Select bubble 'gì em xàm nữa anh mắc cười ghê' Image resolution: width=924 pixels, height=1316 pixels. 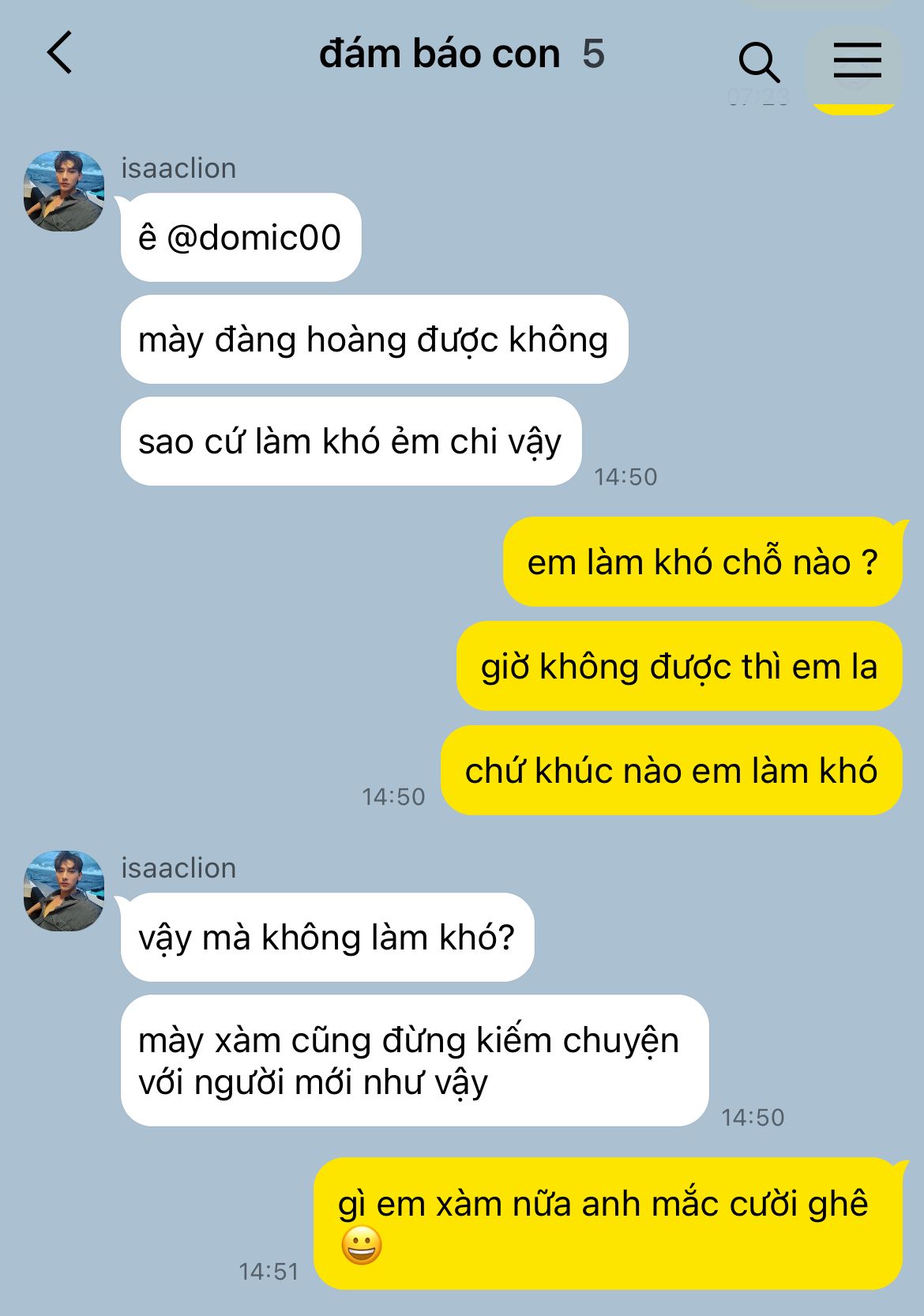point(608,1224)
